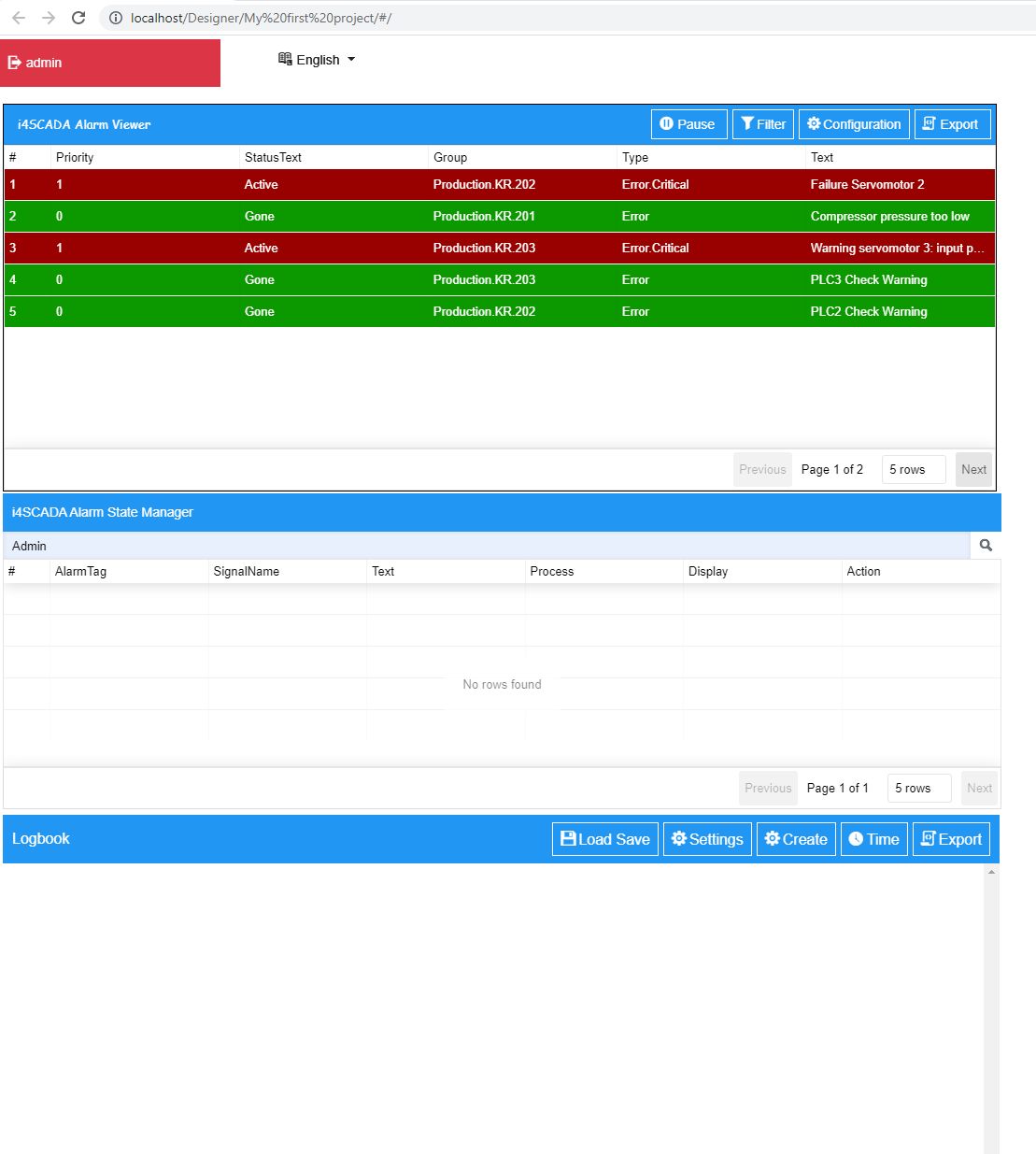
Task: Go to the Next alarm viewer page
Action: tap(973, 469)
